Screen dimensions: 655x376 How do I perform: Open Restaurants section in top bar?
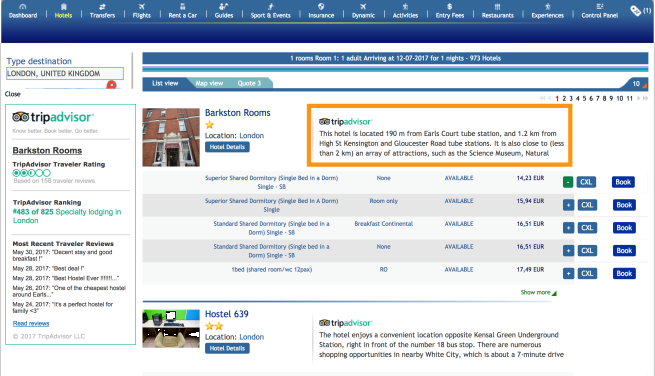(x=498, y=11)
